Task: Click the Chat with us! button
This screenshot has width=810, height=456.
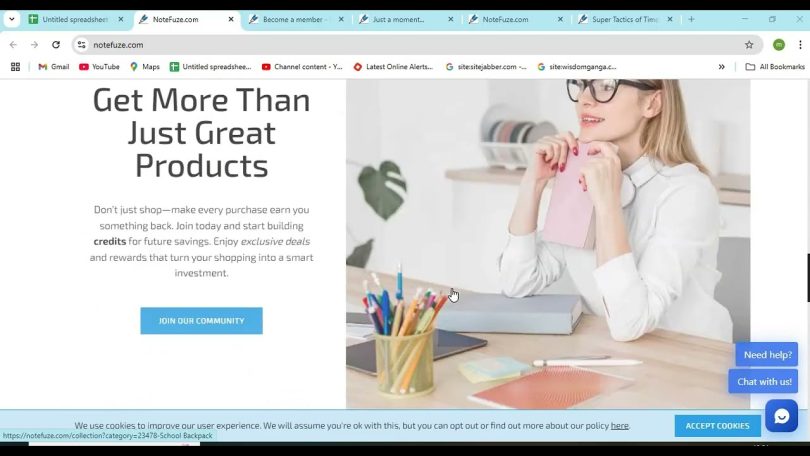Action: pos(764,382)
